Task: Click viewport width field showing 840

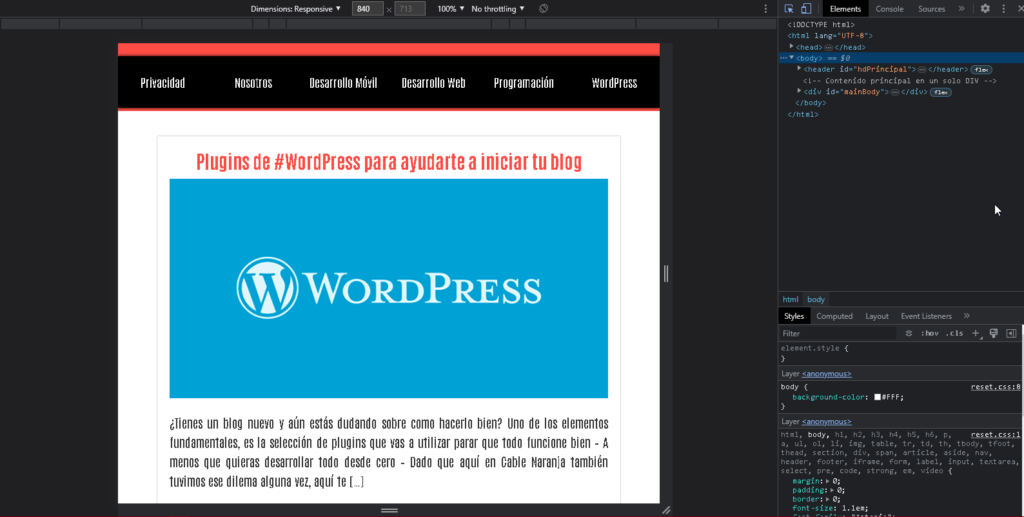Action: [x=367, y=8]
